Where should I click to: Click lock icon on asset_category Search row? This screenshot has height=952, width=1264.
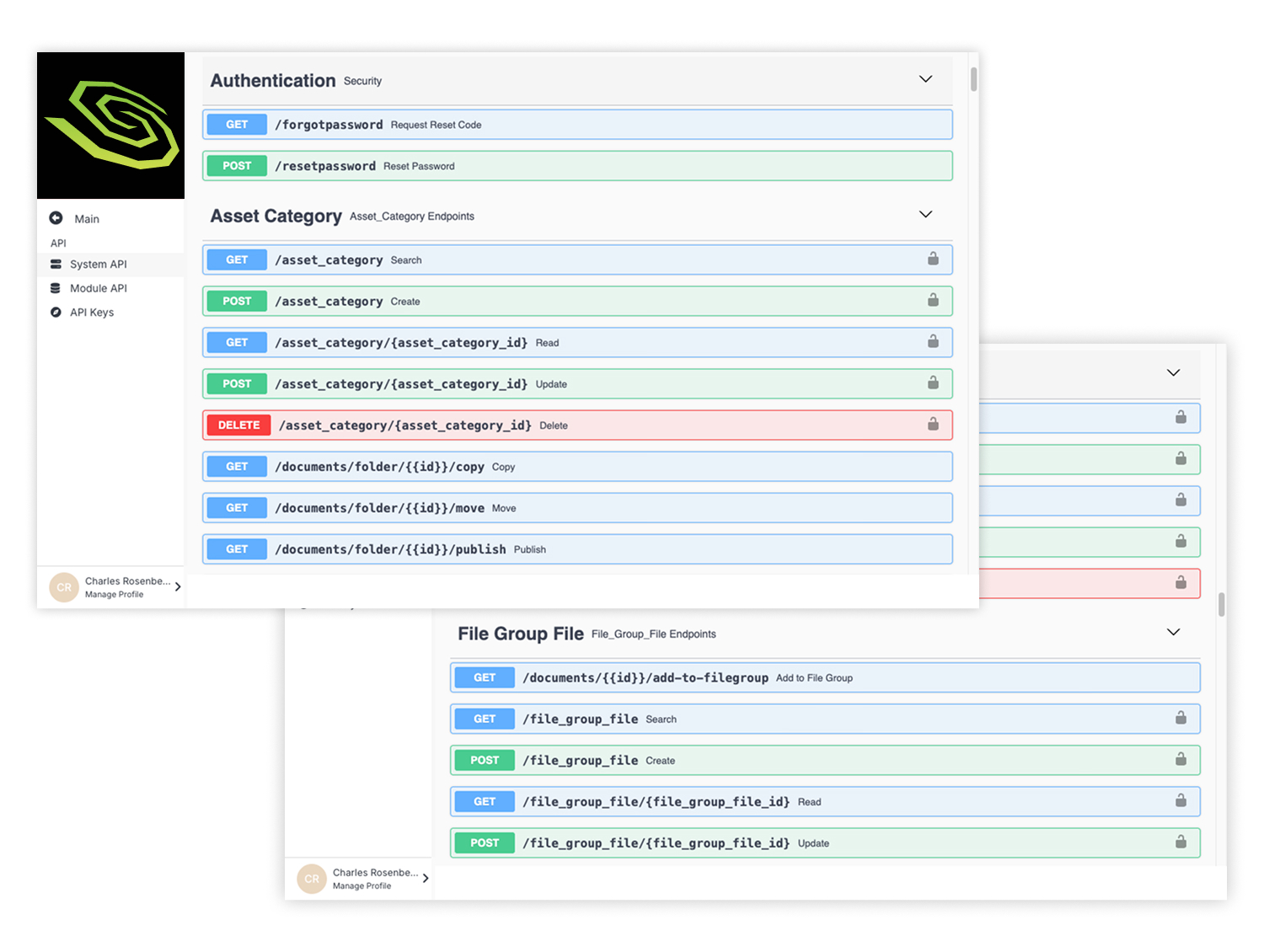coord(933,259)
